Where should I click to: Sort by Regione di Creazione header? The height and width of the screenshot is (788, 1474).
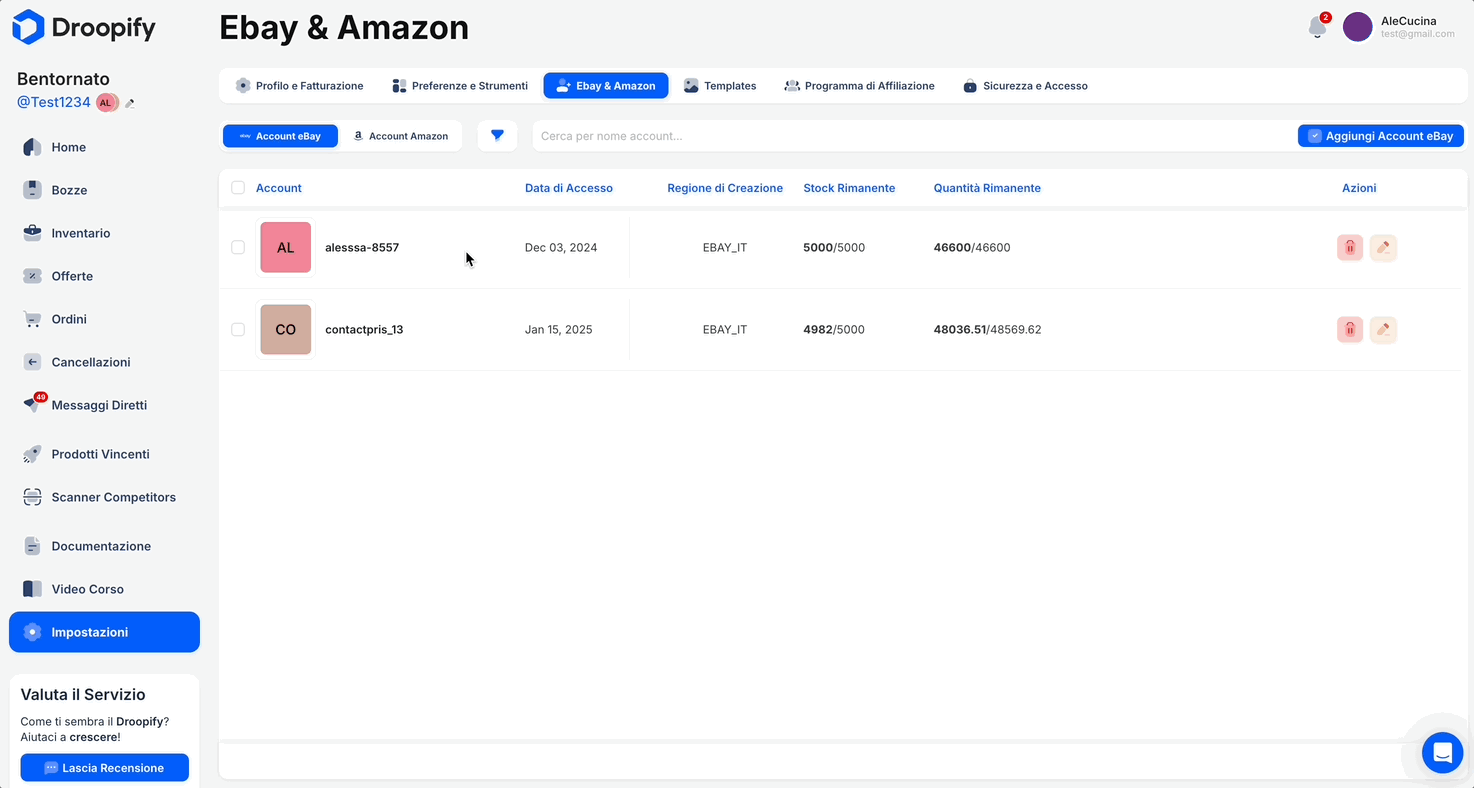coord(725,188)
